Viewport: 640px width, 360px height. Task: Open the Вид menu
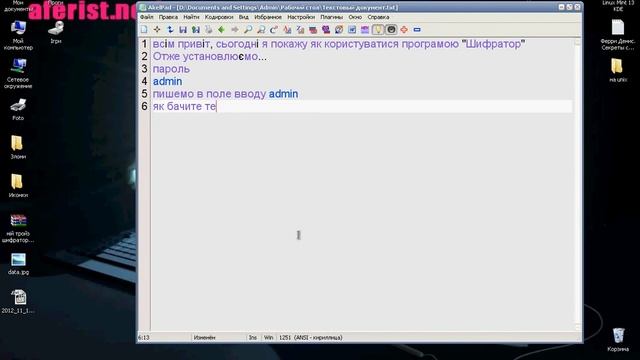244,17
